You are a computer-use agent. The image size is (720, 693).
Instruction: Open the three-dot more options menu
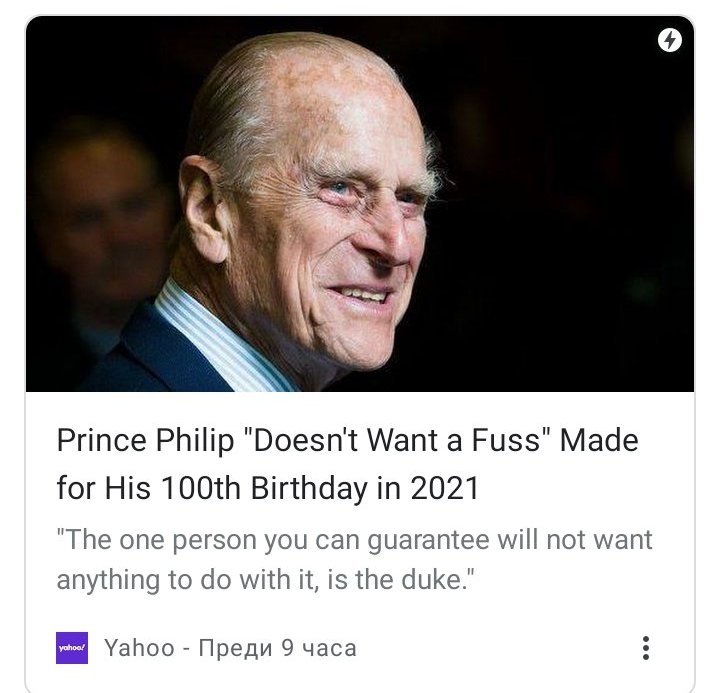[x=646, y=648]
